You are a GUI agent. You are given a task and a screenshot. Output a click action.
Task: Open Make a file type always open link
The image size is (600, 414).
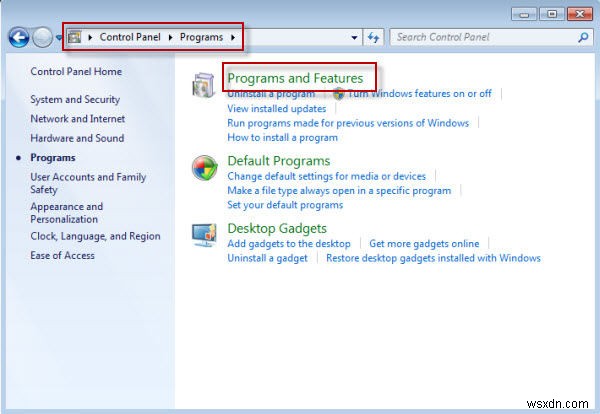pos(339,191)
